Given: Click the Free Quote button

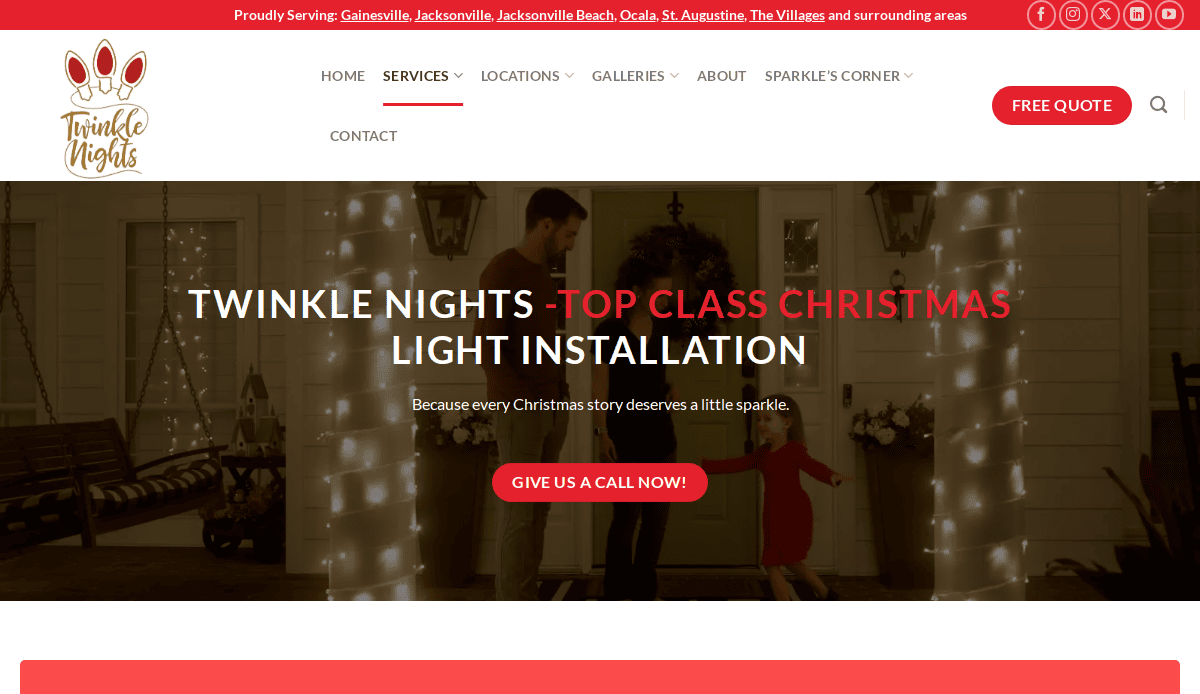Looking at the screenshot, I should (x=1062, y=105).
